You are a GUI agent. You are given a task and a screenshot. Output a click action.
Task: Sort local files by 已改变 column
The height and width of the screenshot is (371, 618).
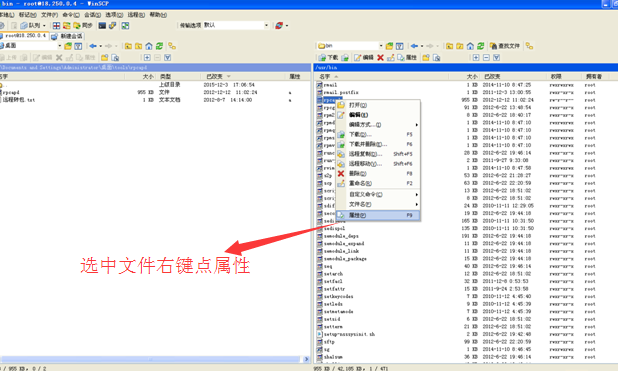pos(243,76)
